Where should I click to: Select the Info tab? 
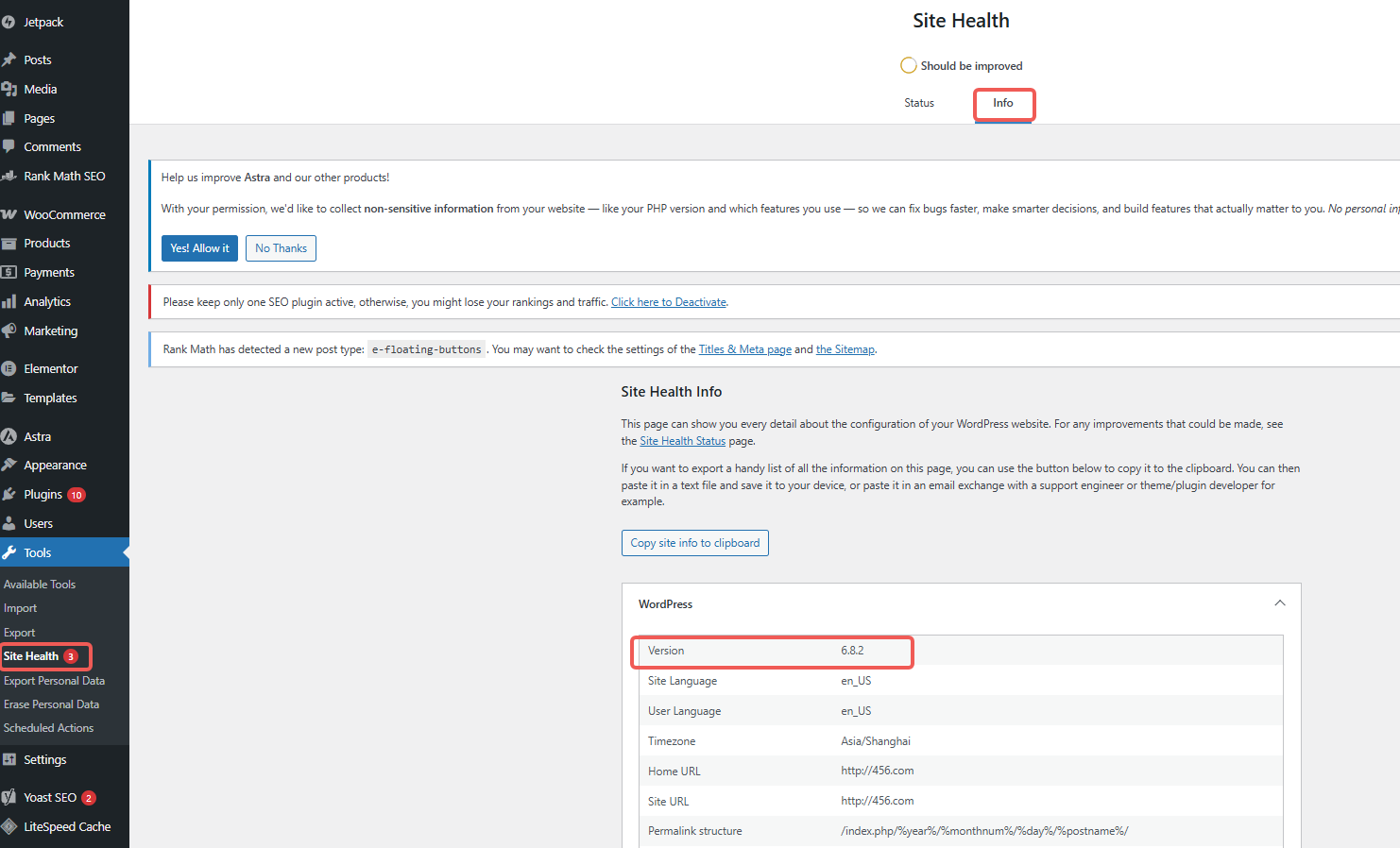[1002, 103]
